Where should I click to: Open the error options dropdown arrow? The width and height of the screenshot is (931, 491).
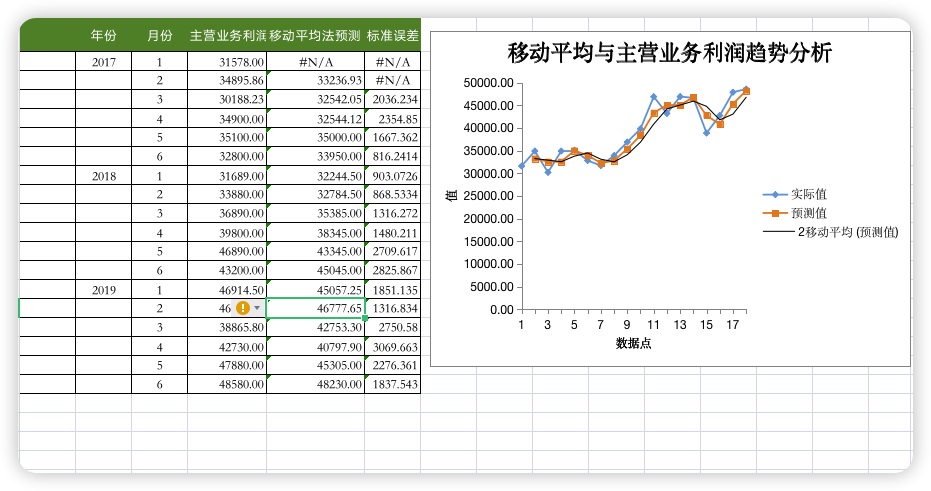tap(257, 308)
